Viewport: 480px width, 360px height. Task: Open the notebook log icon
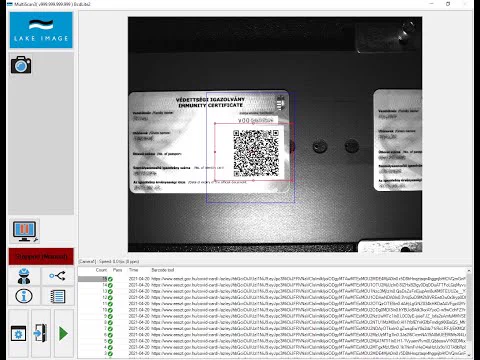point(57,296)
